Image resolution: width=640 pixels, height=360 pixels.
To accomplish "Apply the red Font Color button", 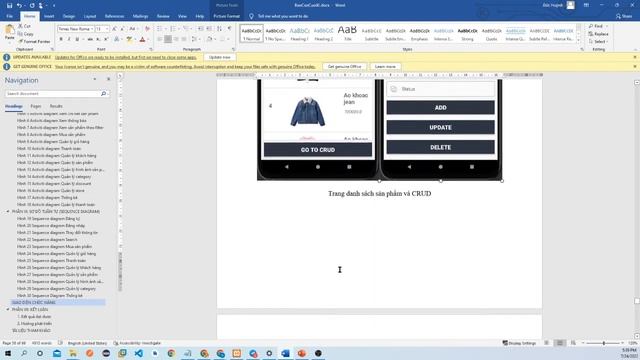I will pos(142,39).
